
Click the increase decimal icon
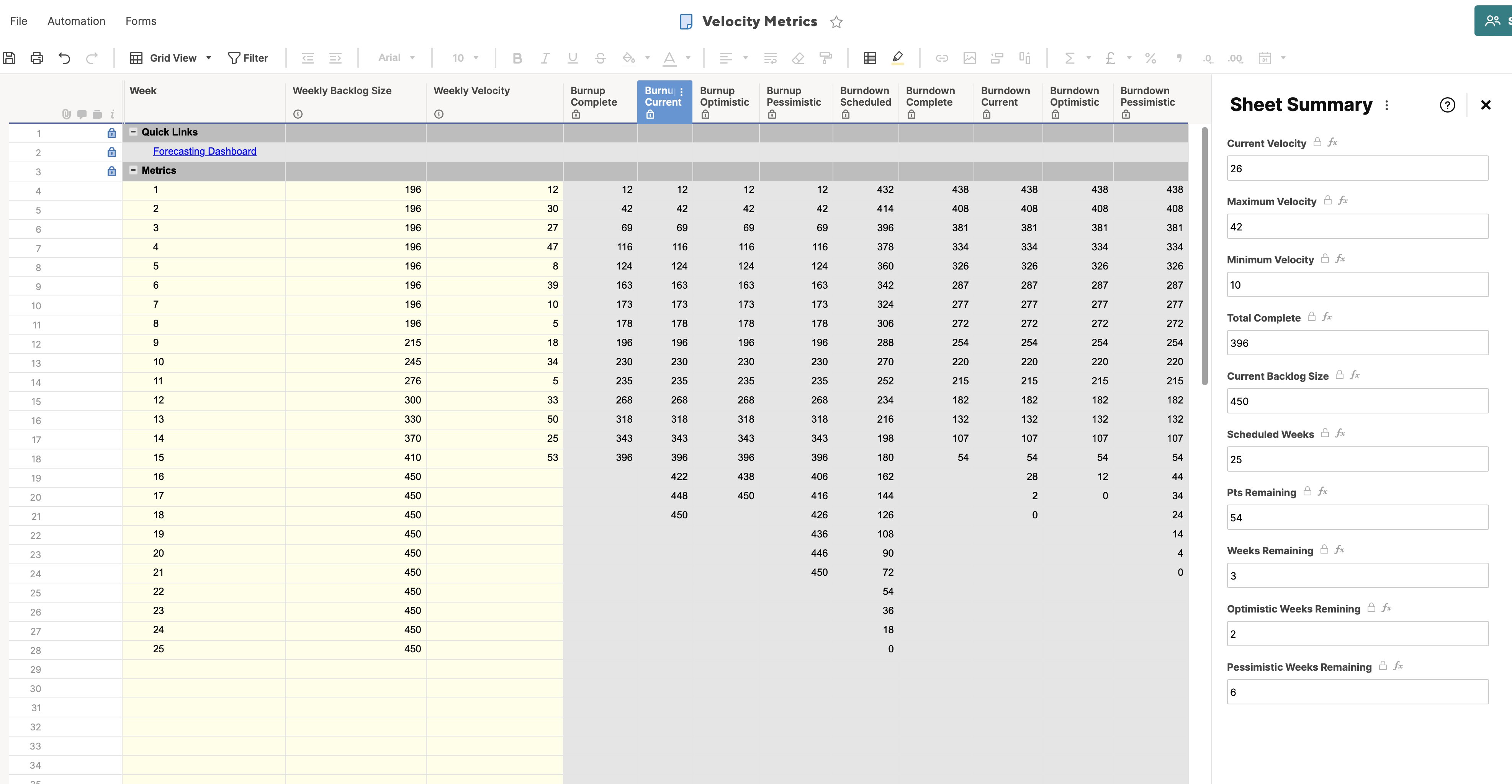click(1235, 58)
